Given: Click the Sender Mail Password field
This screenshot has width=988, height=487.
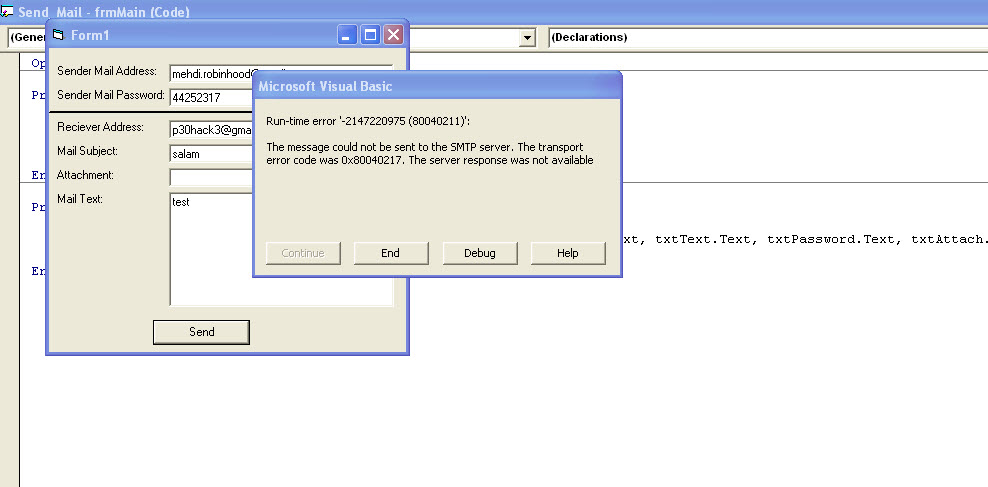Looking at the screenshot, I should [212, 98].
